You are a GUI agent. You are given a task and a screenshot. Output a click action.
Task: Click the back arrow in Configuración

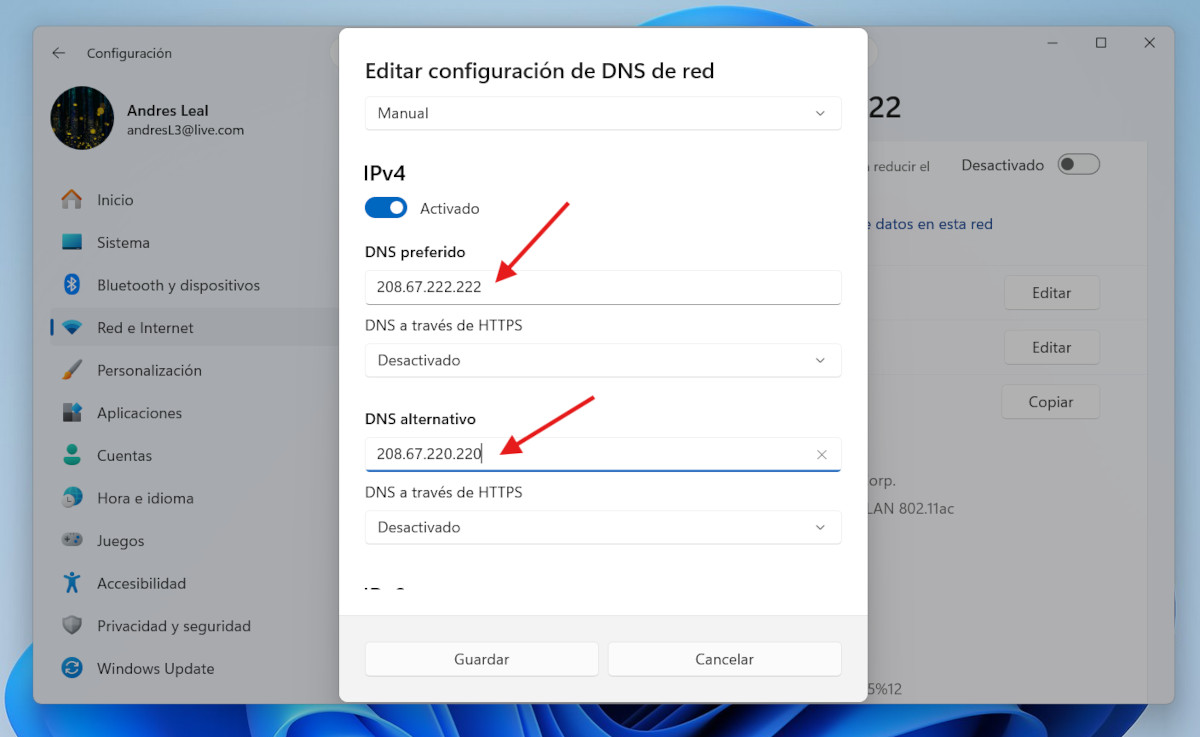[58, 52]
